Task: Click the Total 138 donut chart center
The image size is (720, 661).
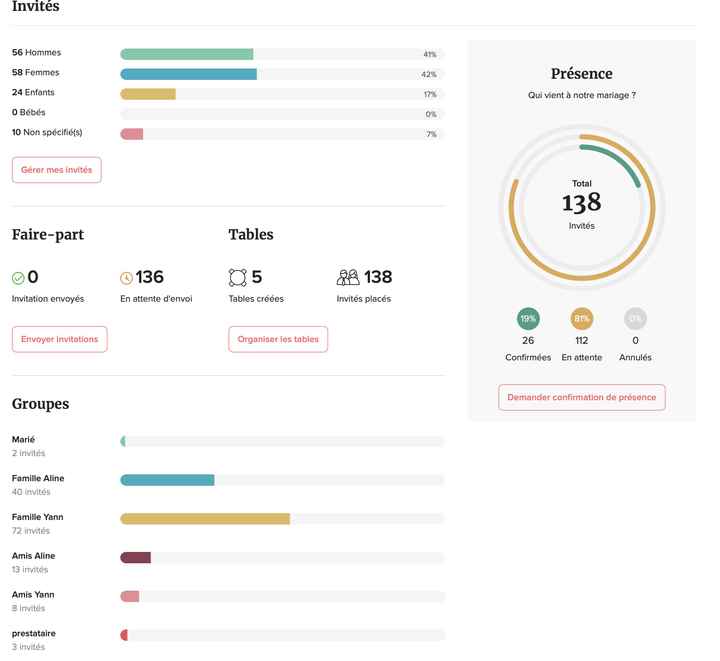Action: (x=581, y=202)
